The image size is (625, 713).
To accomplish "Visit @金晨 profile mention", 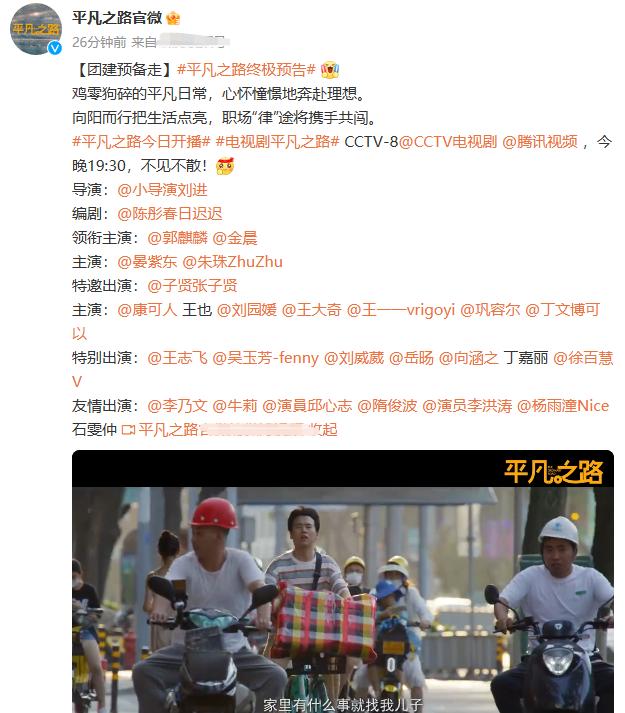I will pyautogui.click(x=235, y=238).
